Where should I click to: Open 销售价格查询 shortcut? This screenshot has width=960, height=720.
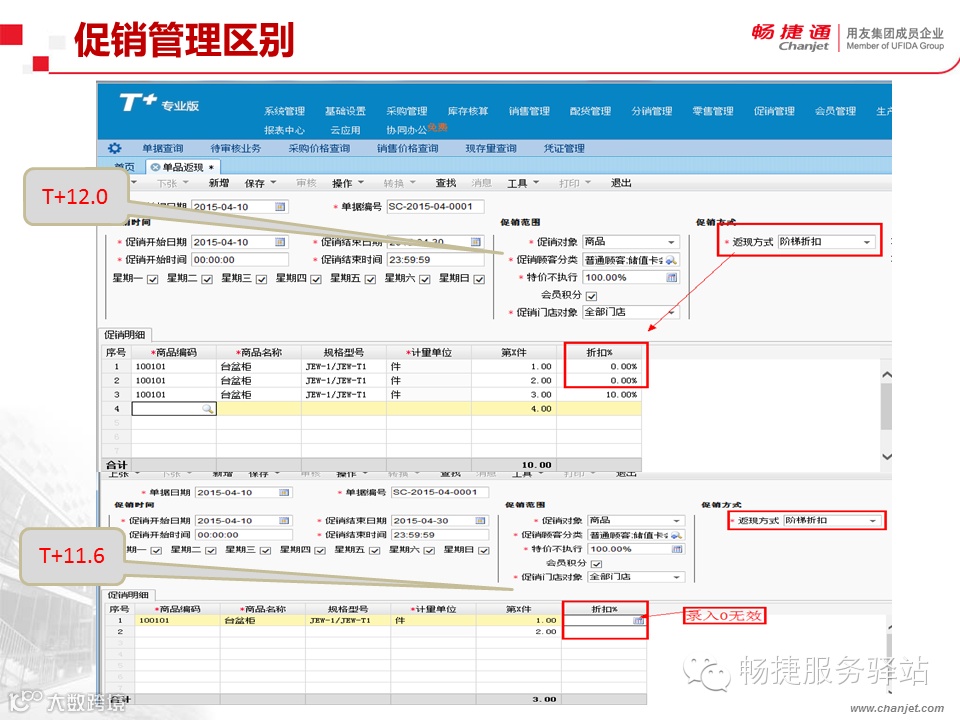(x=407, y=148)
